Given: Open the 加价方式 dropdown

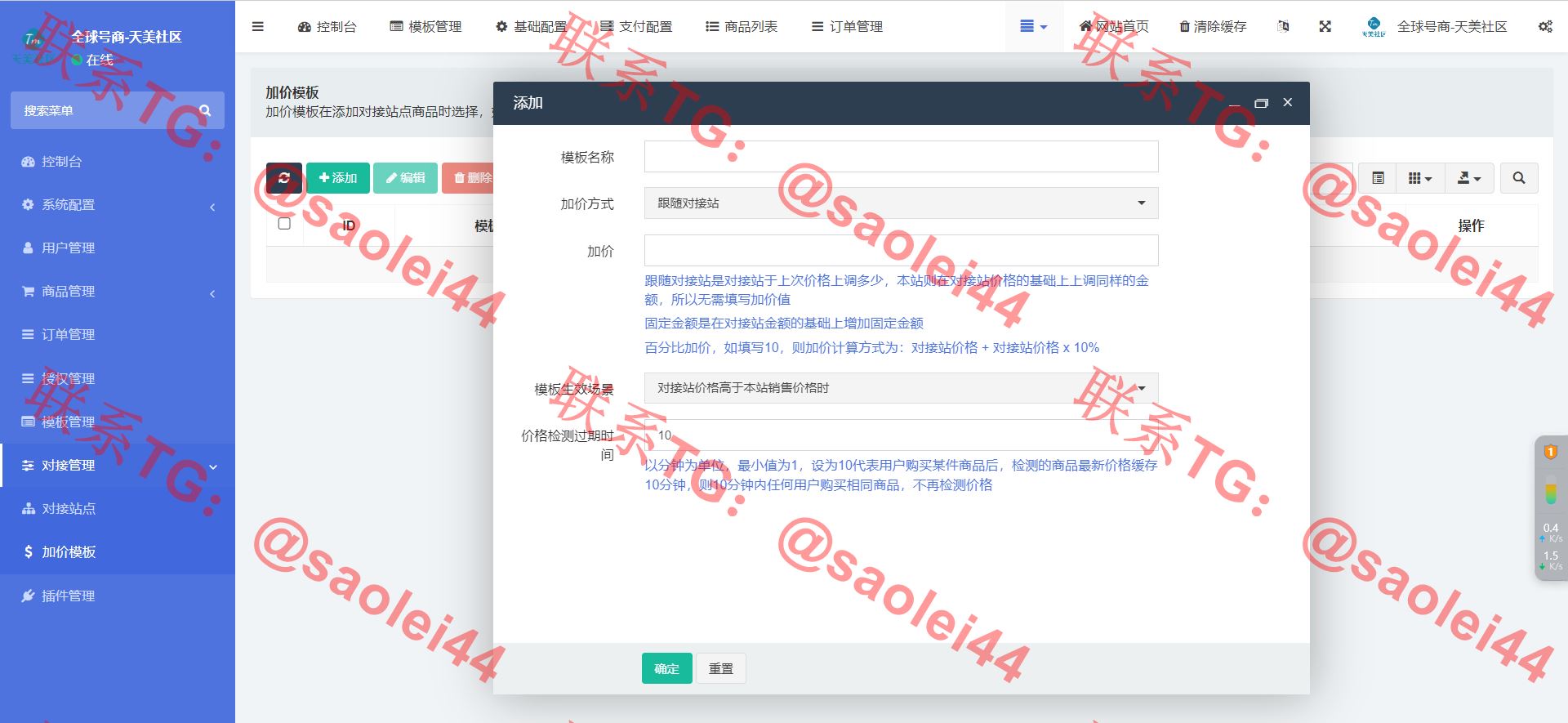Looking at the screenshot, I should pos(901,203).
